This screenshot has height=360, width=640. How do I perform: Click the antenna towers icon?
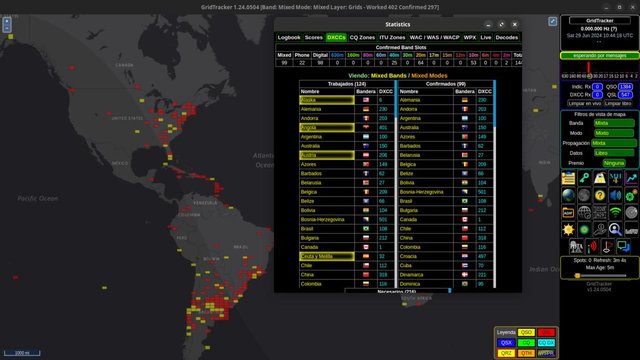coord(576,246)
